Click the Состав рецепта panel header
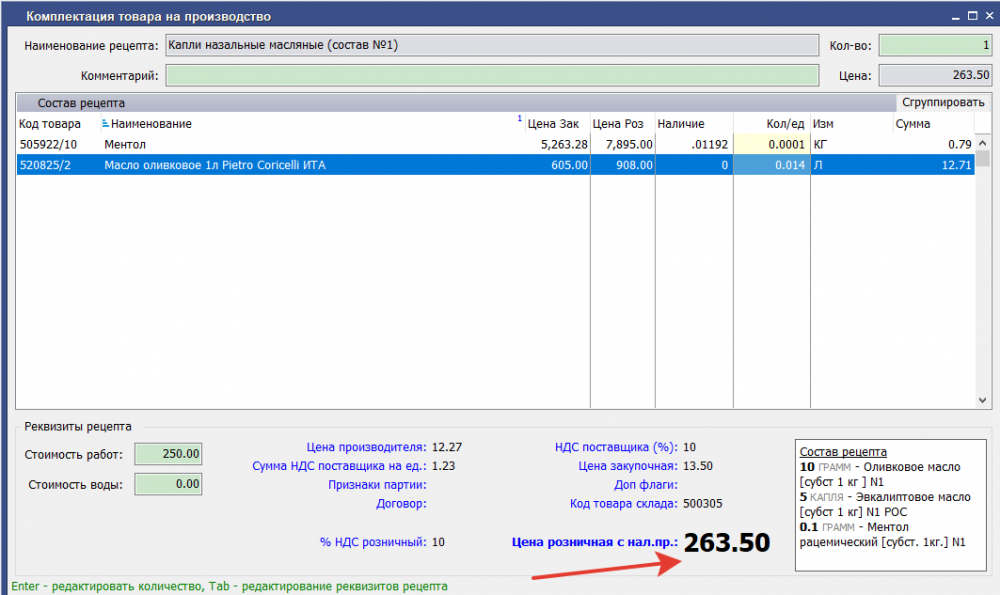The image size is (1000, 595). (456, 103)
